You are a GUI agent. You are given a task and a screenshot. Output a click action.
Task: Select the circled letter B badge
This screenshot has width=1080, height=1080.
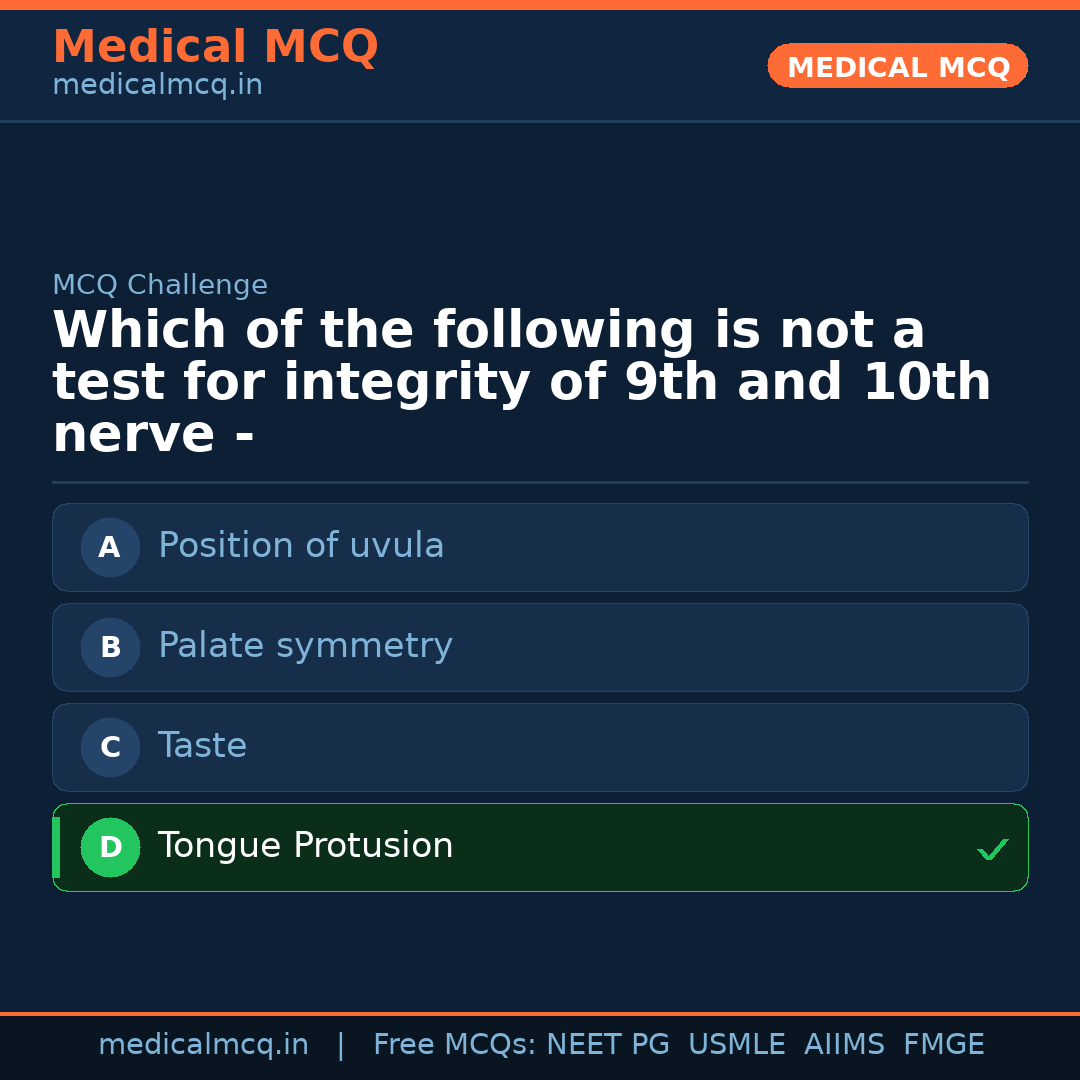tap(110, 647)
